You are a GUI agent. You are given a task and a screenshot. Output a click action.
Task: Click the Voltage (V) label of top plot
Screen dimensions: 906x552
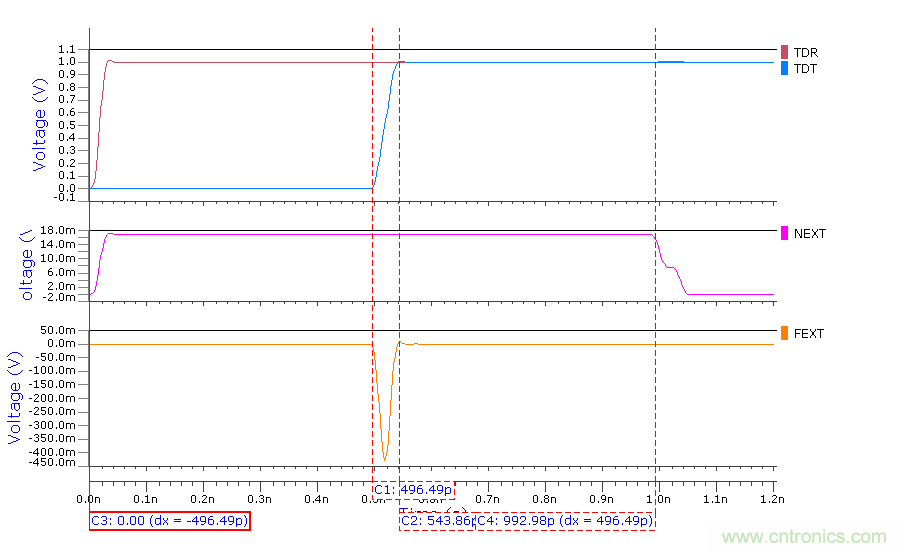point(40,125)
